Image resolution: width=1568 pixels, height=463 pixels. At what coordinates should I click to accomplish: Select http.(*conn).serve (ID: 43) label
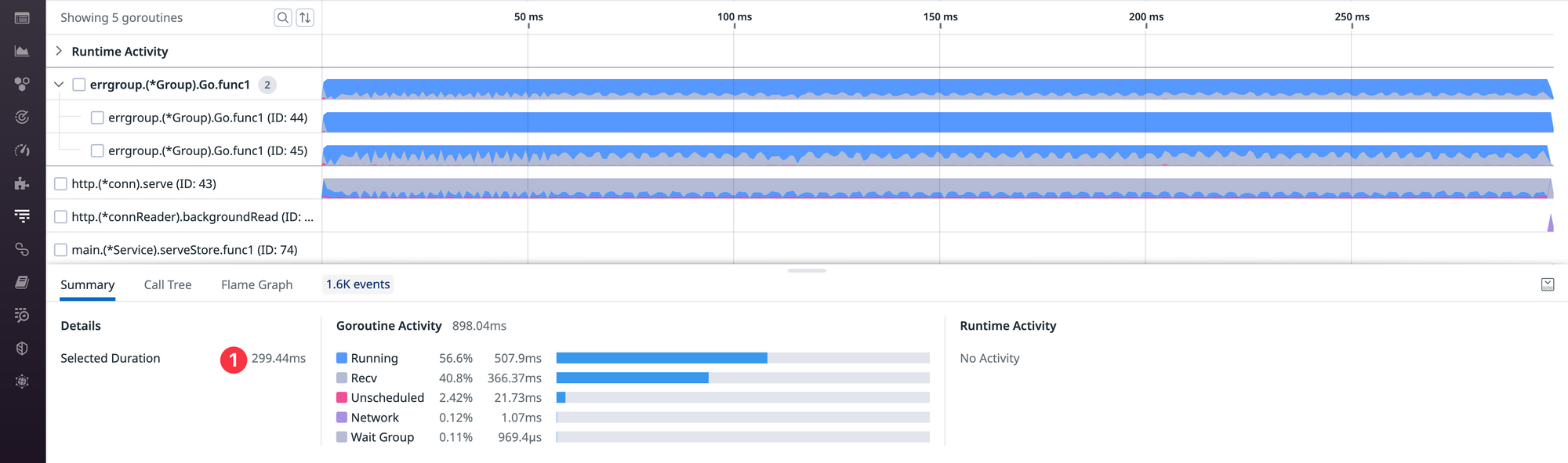[x=144, y=183]
